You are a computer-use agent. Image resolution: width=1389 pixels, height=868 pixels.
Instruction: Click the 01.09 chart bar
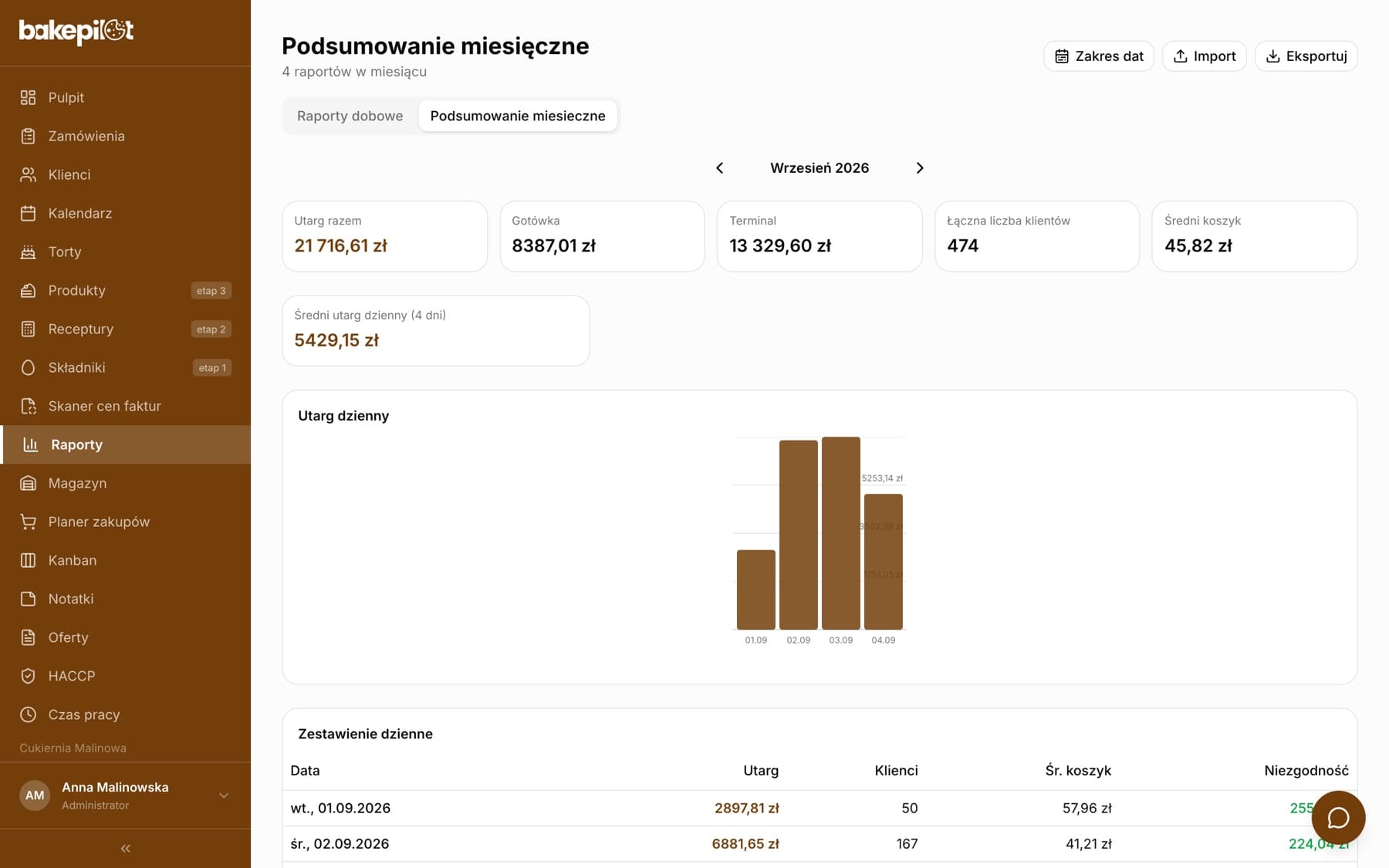point(756,589)
